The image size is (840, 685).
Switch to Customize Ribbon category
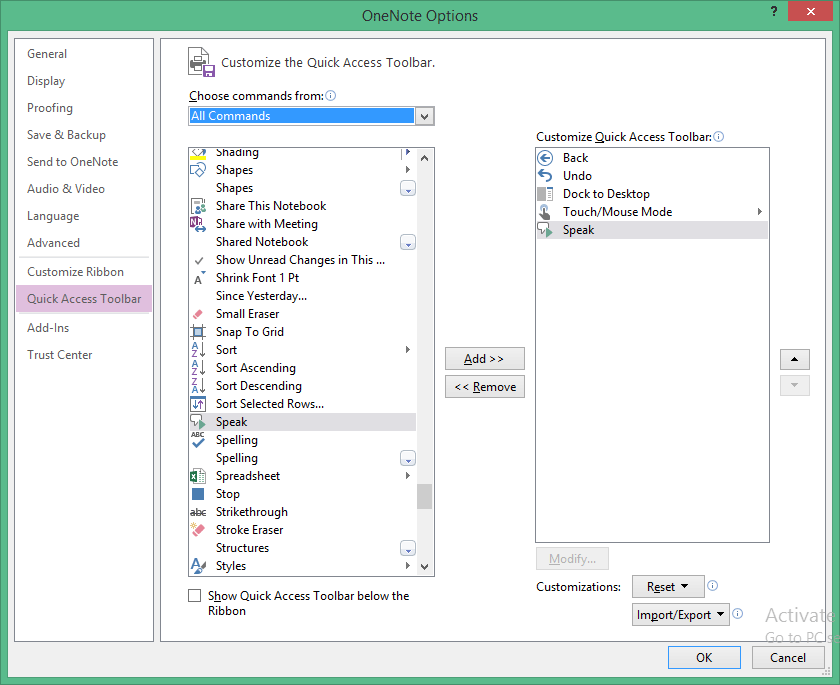click(x=76, y=272)
